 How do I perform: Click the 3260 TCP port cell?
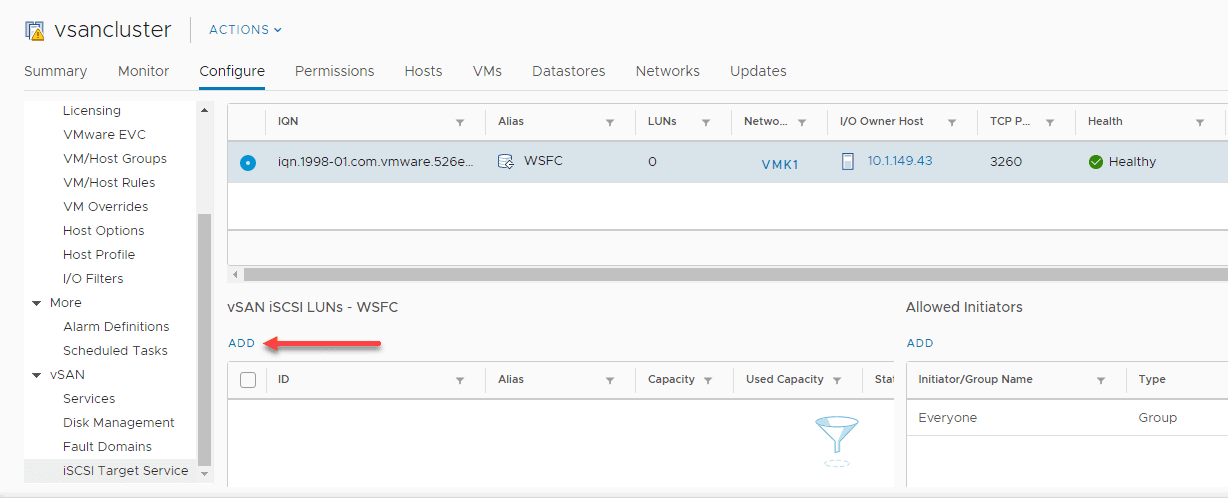(x=1006, y=161)
